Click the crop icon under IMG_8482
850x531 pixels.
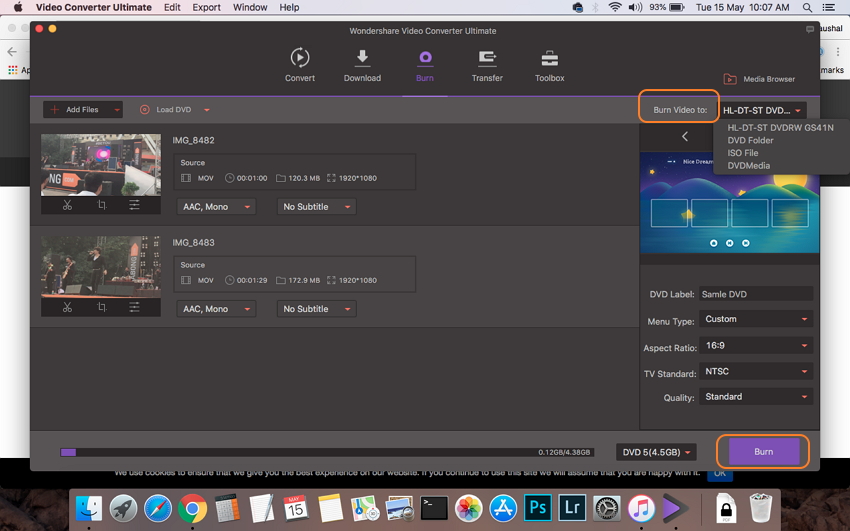(101, 205)
